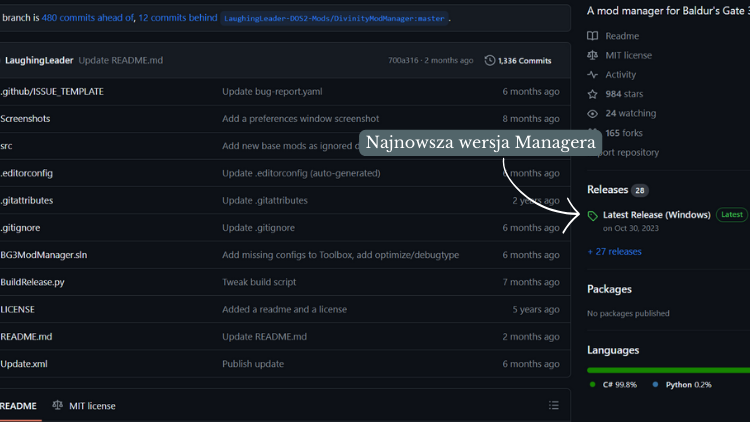Open DivinityModManager:master upstream branch link
The image size is (750, 422).
334,18
